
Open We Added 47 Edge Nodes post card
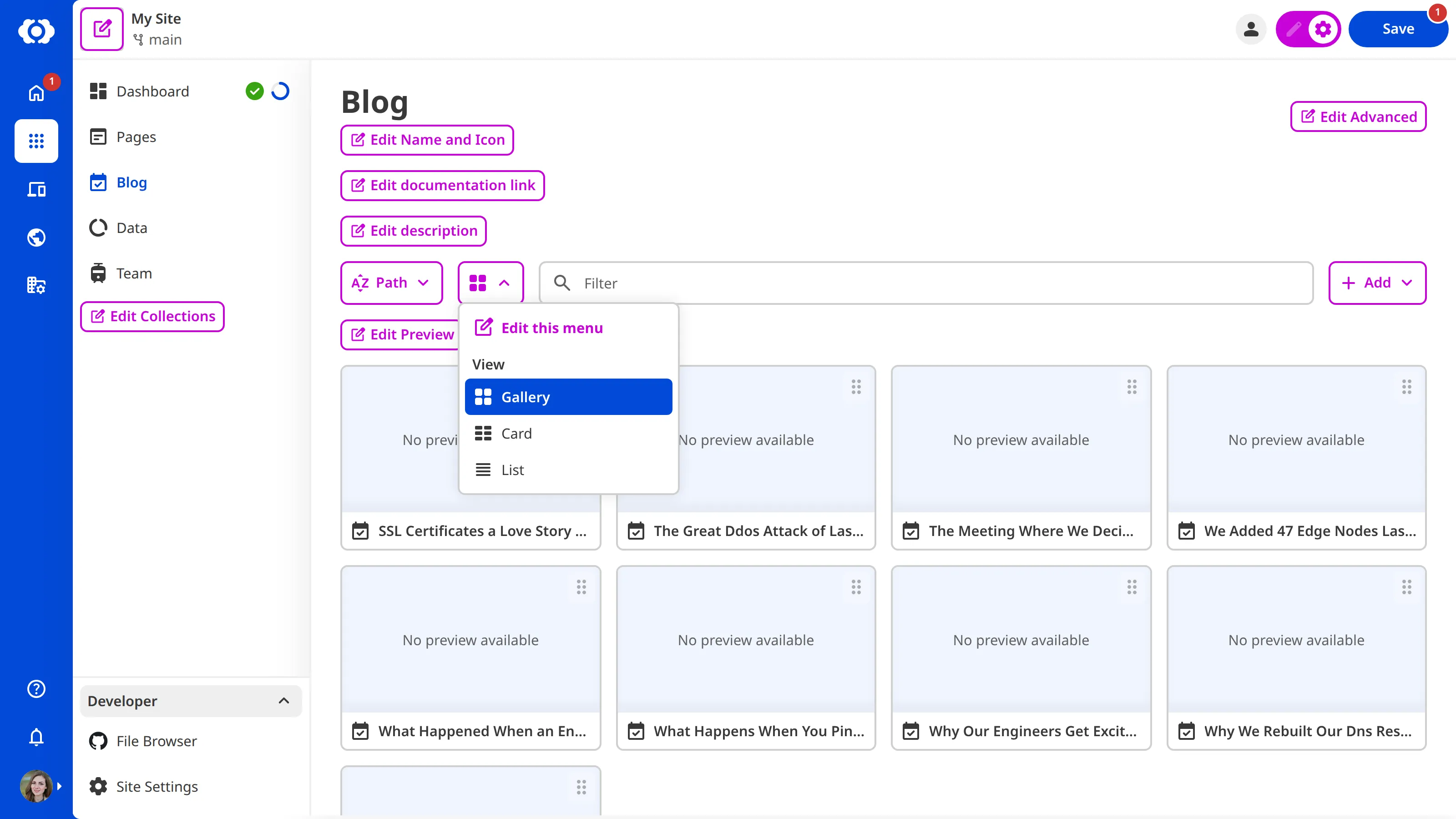point(1297,458)
